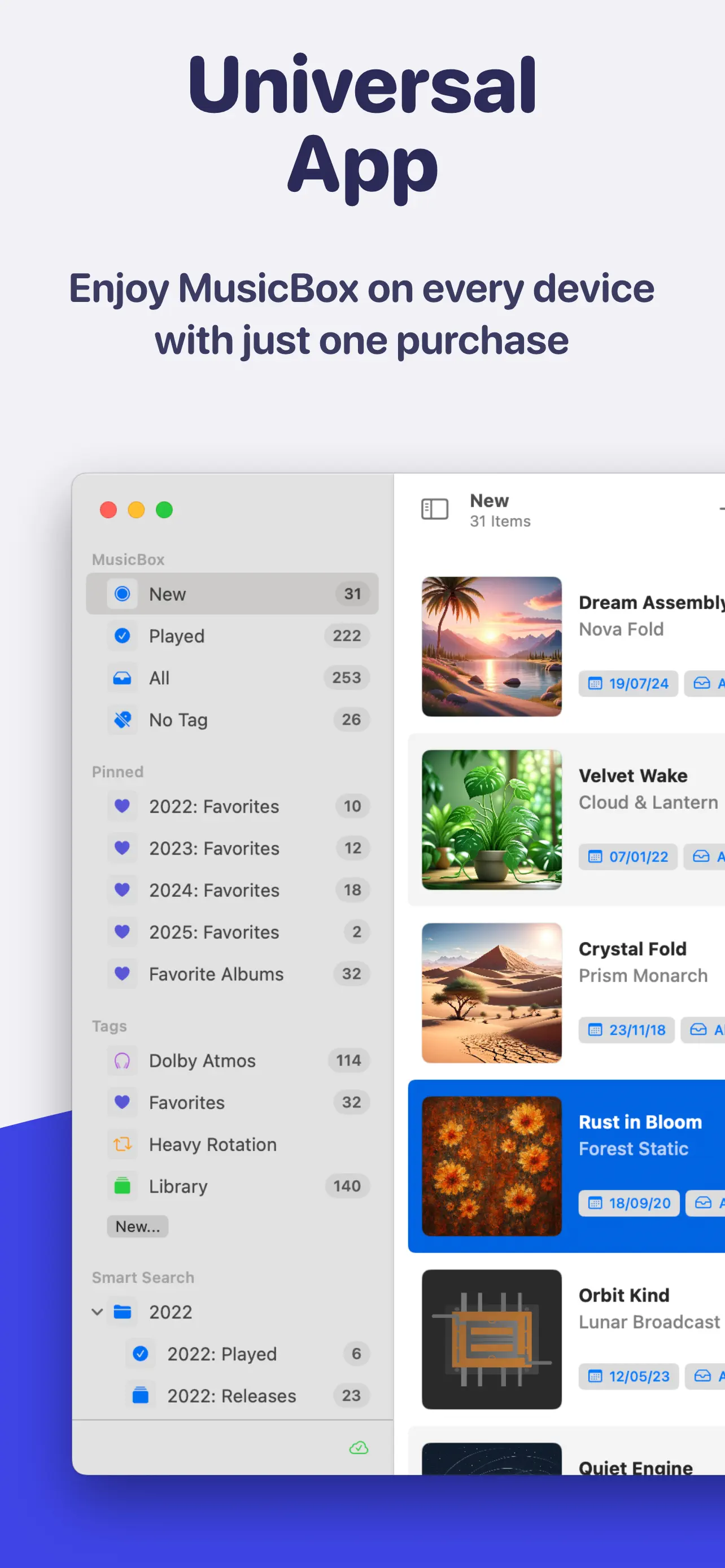The width and height of the screenshot is (725, 1568).
Task: Click the No Tag crossed-tag icon
Action: coord(123,720)
